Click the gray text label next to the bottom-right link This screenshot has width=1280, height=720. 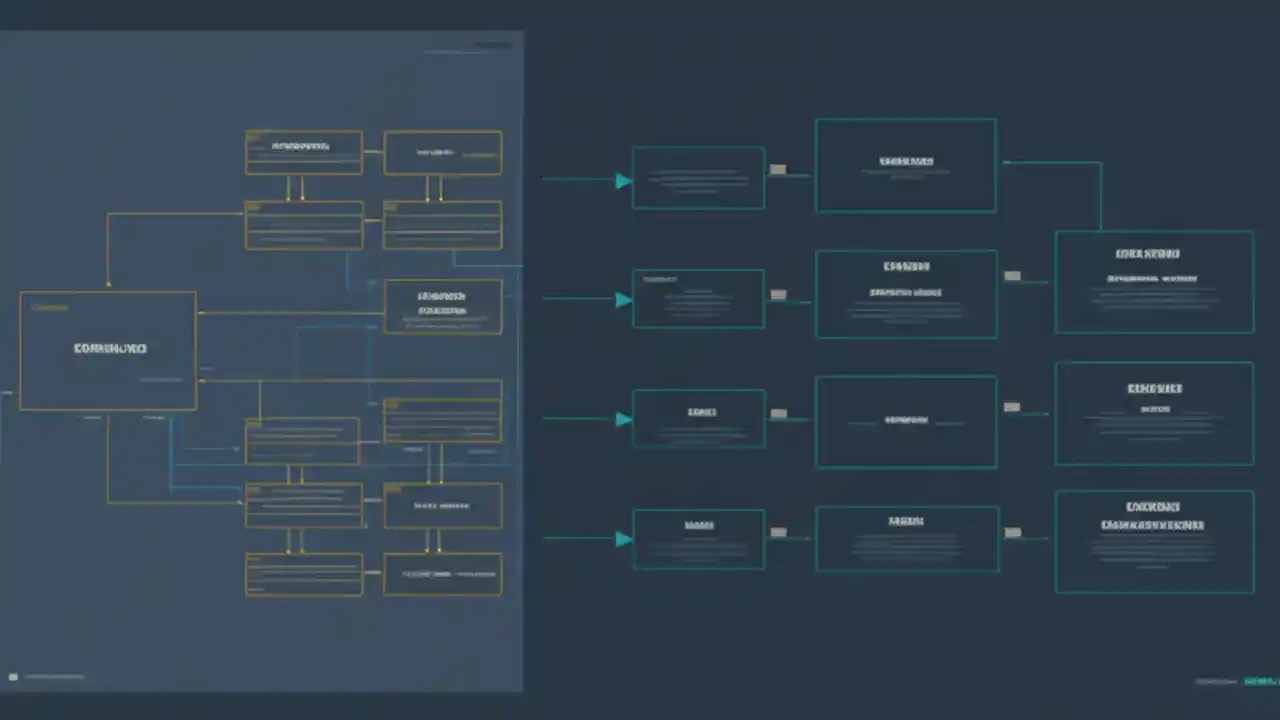(x=1215, y=681)
